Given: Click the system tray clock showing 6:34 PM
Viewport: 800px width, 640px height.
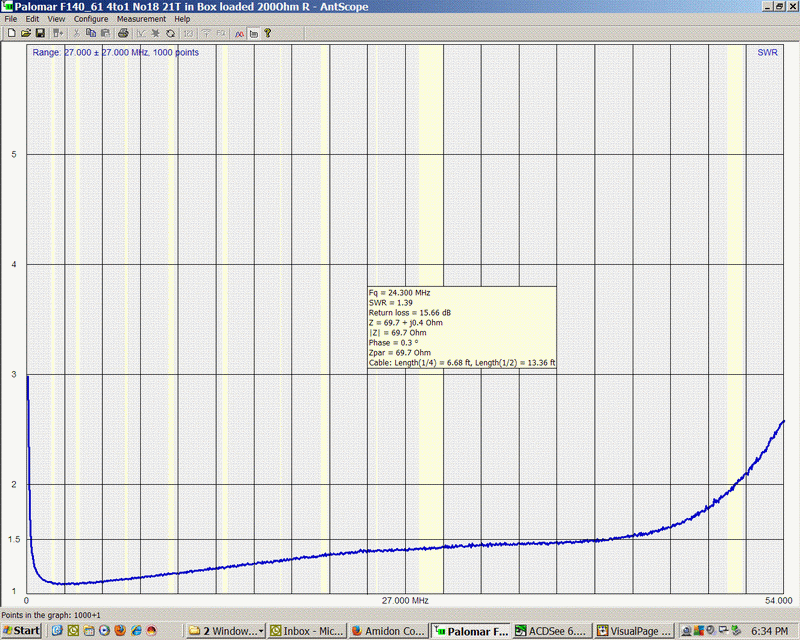Looking at the screenshot, I should [x=769, y=631].
